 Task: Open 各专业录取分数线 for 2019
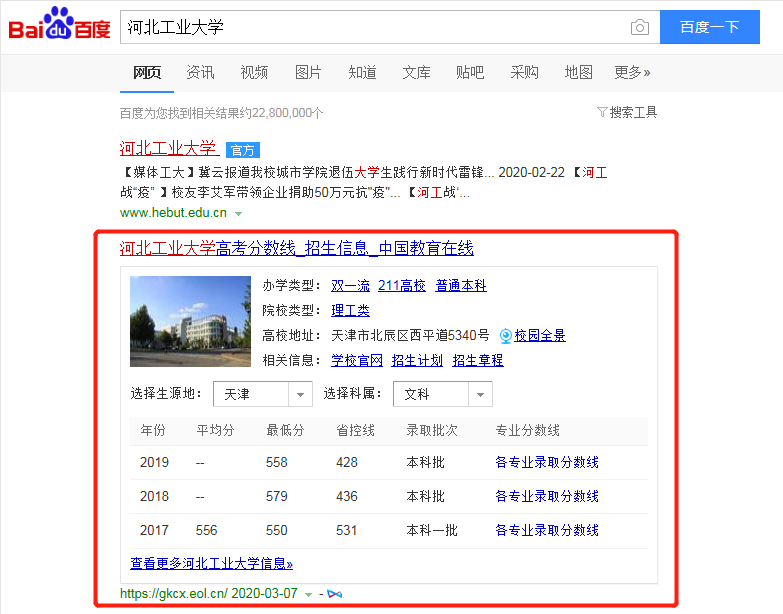point(547,462)
